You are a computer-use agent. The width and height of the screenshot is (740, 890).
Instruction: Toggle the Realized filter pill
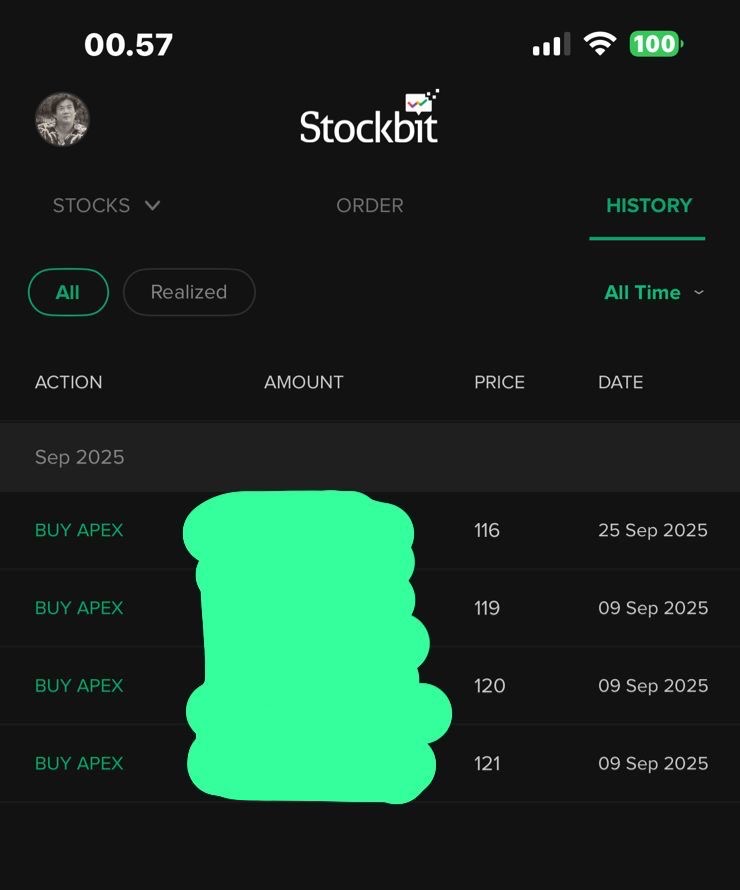click(189, 292)
